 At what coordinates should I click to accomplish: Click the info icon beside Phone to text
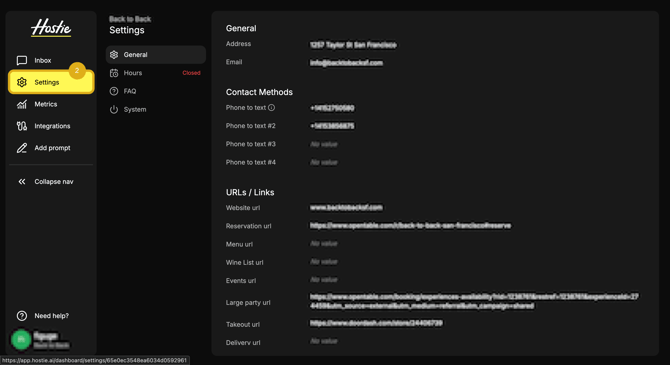[271, 108]
